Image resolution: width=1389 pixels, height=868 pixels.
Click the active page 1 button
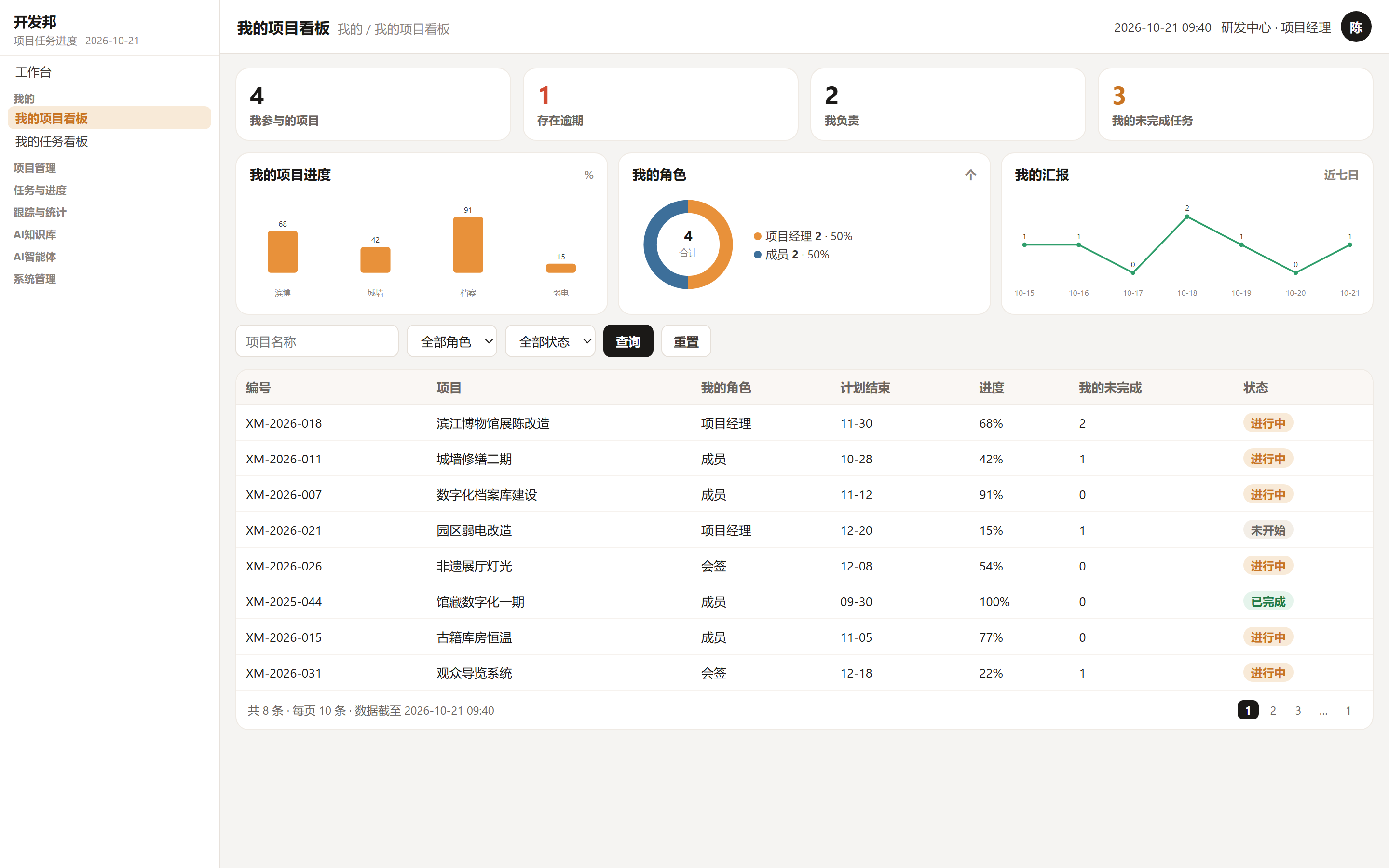[x=1248, y=710]
